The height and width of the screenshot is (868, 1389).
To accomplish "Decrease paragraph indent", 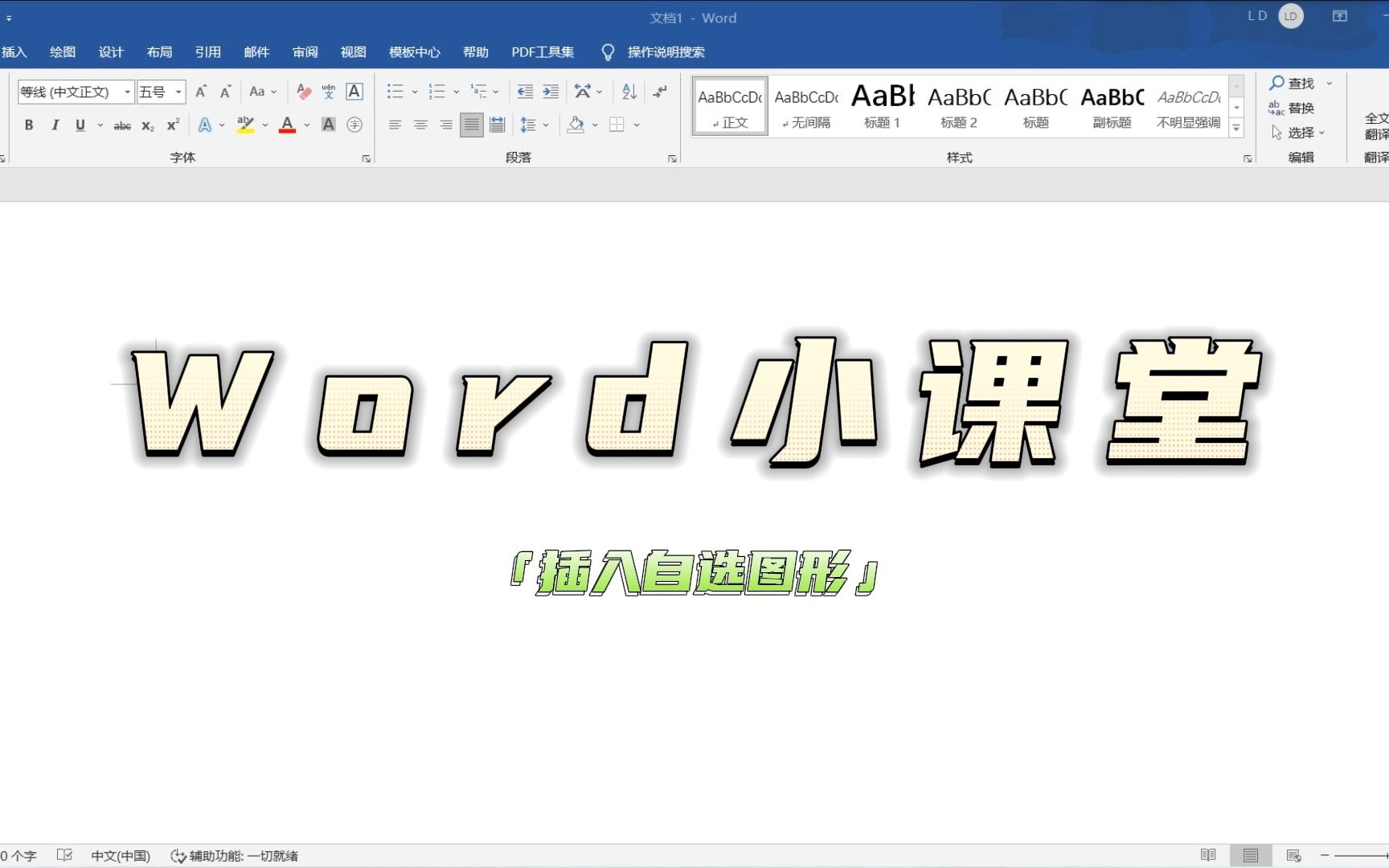I will [x=525, y=92].
